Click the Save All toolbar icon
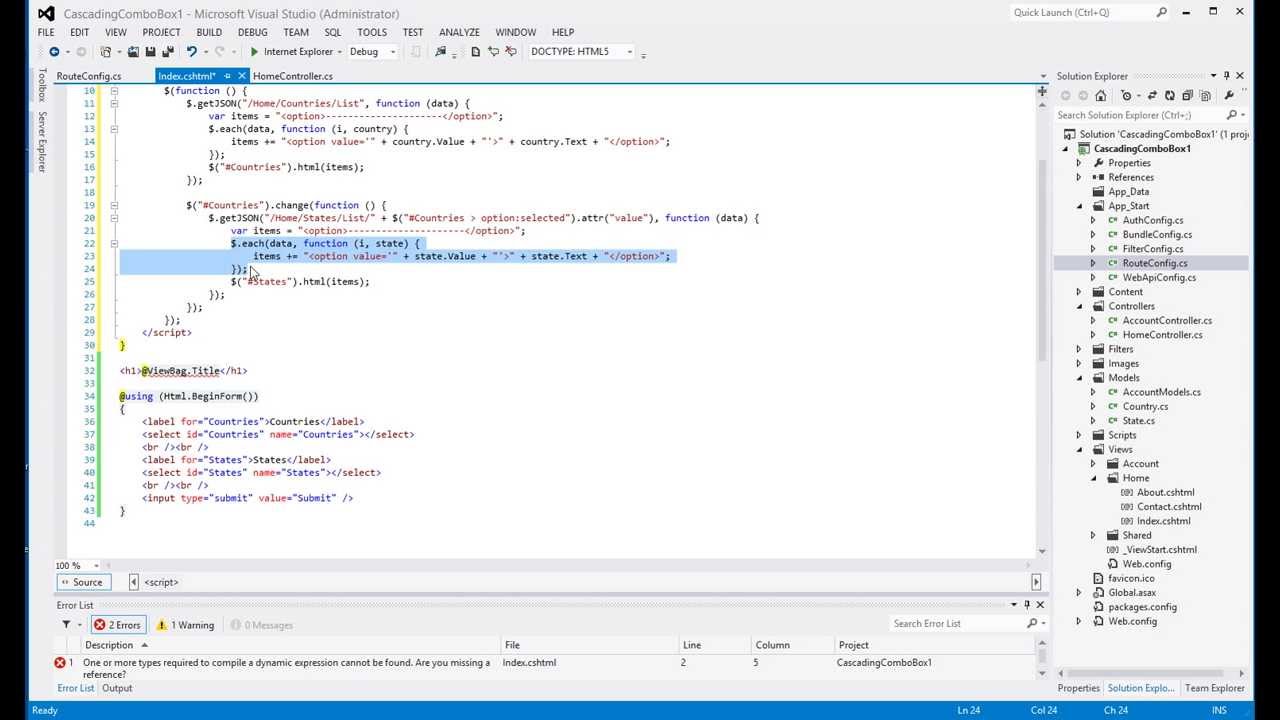Screen dimensions: 1280x720 pos(168,52)
